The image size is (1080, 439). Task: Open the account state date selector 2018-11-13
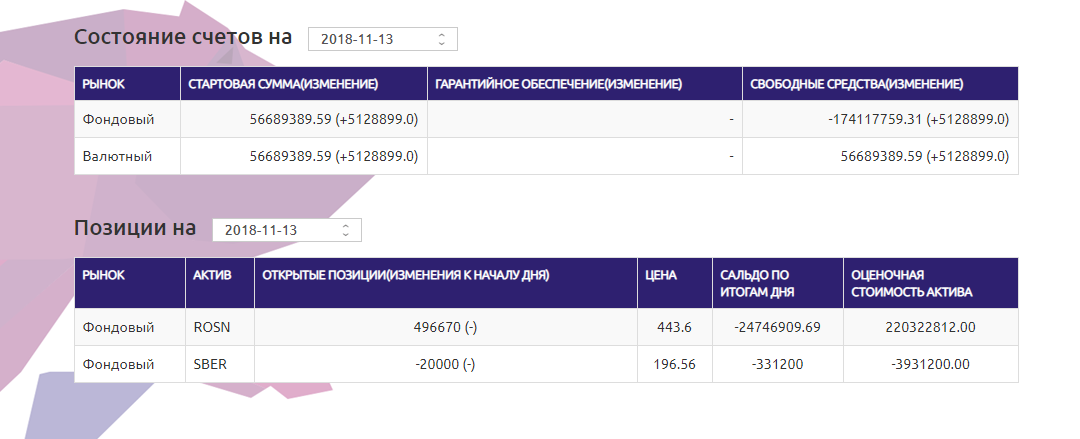click(x=382, y=39)
